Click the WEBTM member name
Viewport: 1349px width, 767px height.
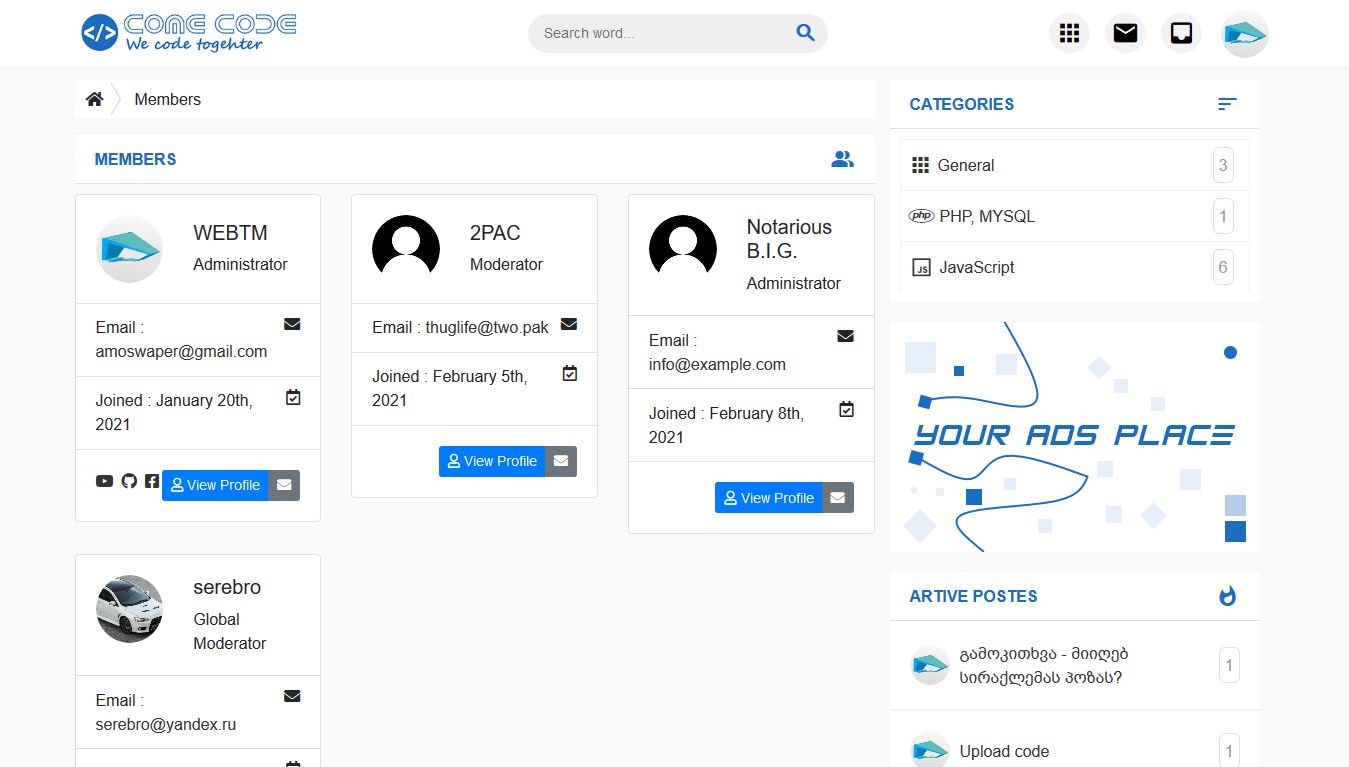tap(230, 233)
